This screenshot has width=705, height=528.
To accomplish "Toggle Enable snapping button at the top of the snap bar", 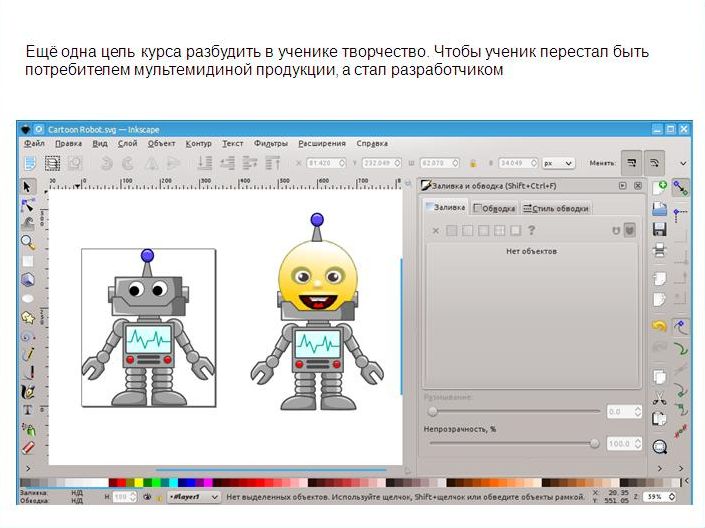I will point(680,188).
